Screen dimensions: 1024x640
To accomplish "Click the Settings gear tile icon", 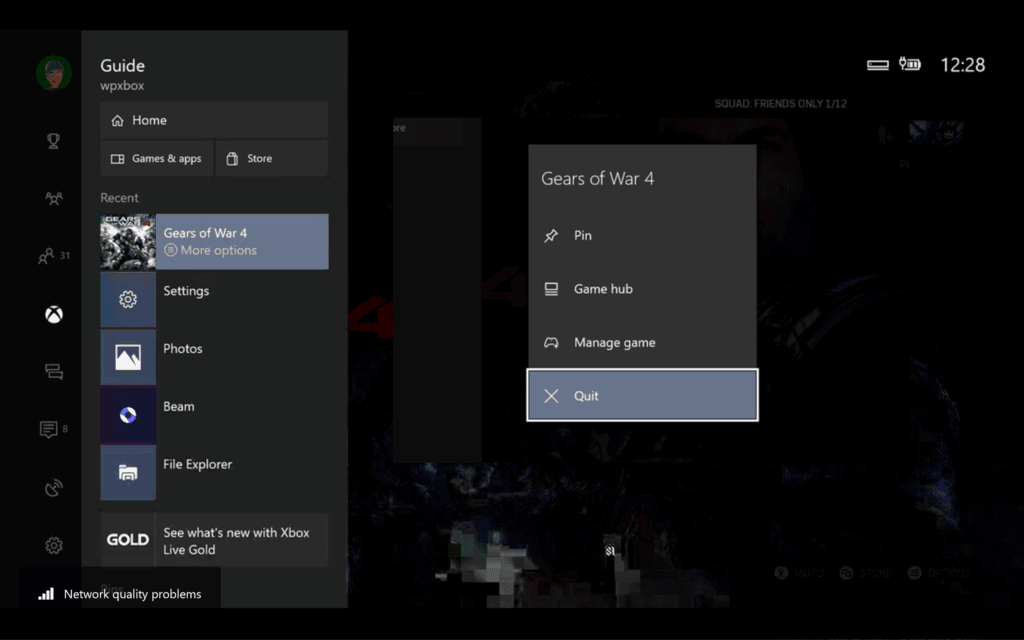I will (x=128, y=300).
